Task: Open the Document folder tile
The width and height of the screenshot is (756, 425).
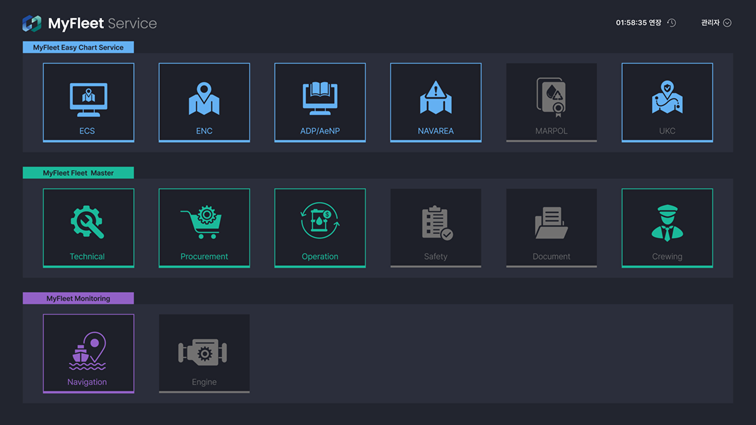Action: click(x=551, y=228)
